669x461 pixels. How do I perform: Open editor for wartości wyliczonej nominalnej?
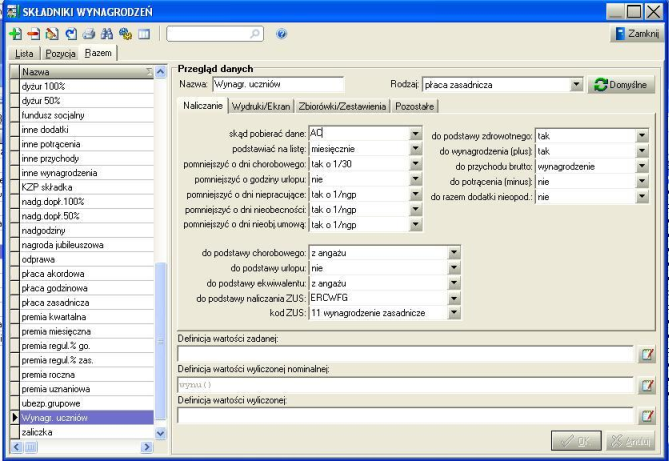[647, 385]
